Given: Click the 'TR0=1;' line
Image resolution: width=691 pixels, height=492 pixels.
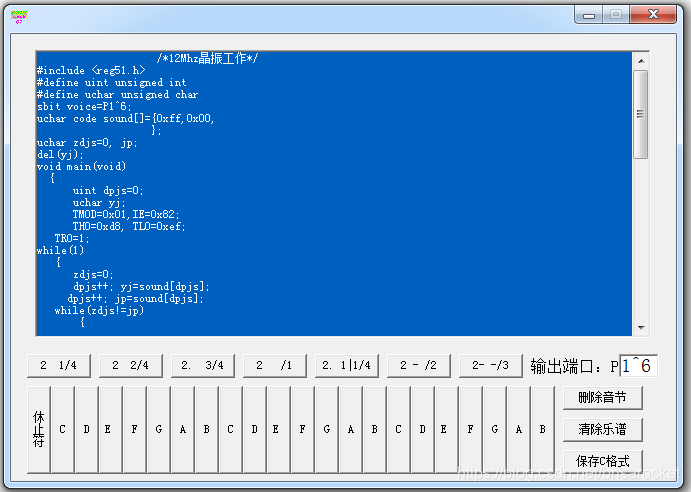Looking at the screenshot, I should tap(72, 239).
